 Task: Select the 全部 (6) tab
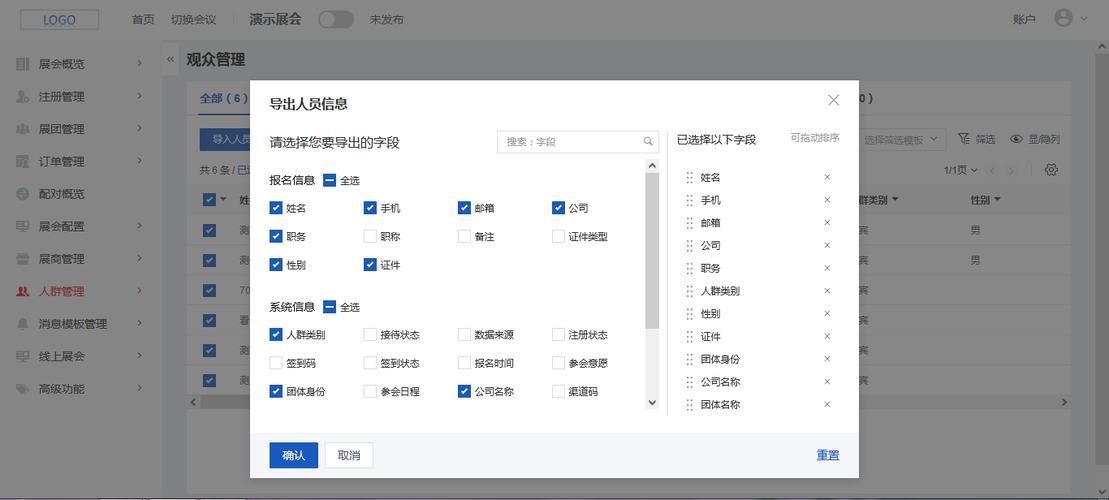pos(223,98)
